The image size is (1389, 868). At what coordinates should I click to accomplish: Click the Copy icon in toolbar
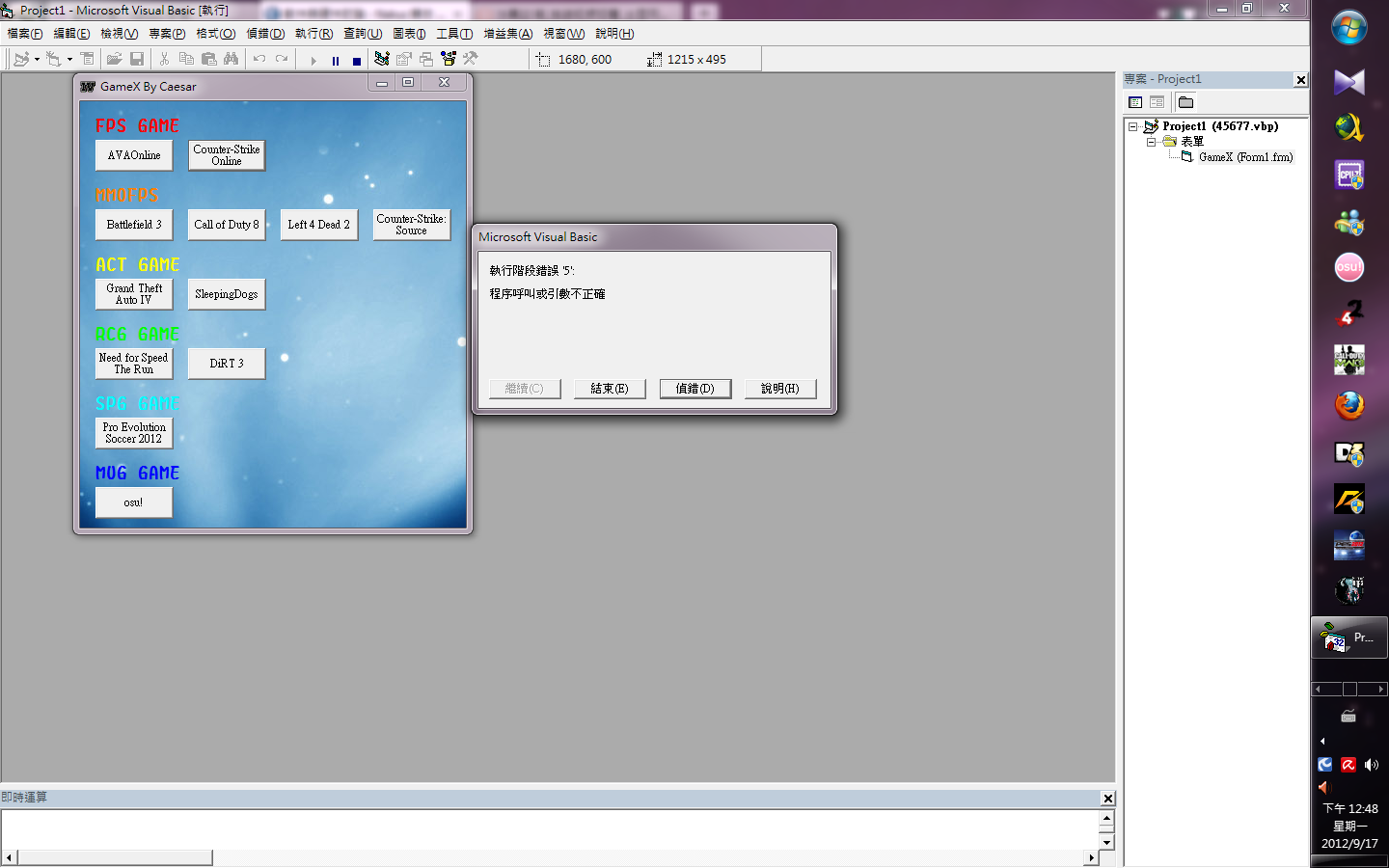coord(186,60)
